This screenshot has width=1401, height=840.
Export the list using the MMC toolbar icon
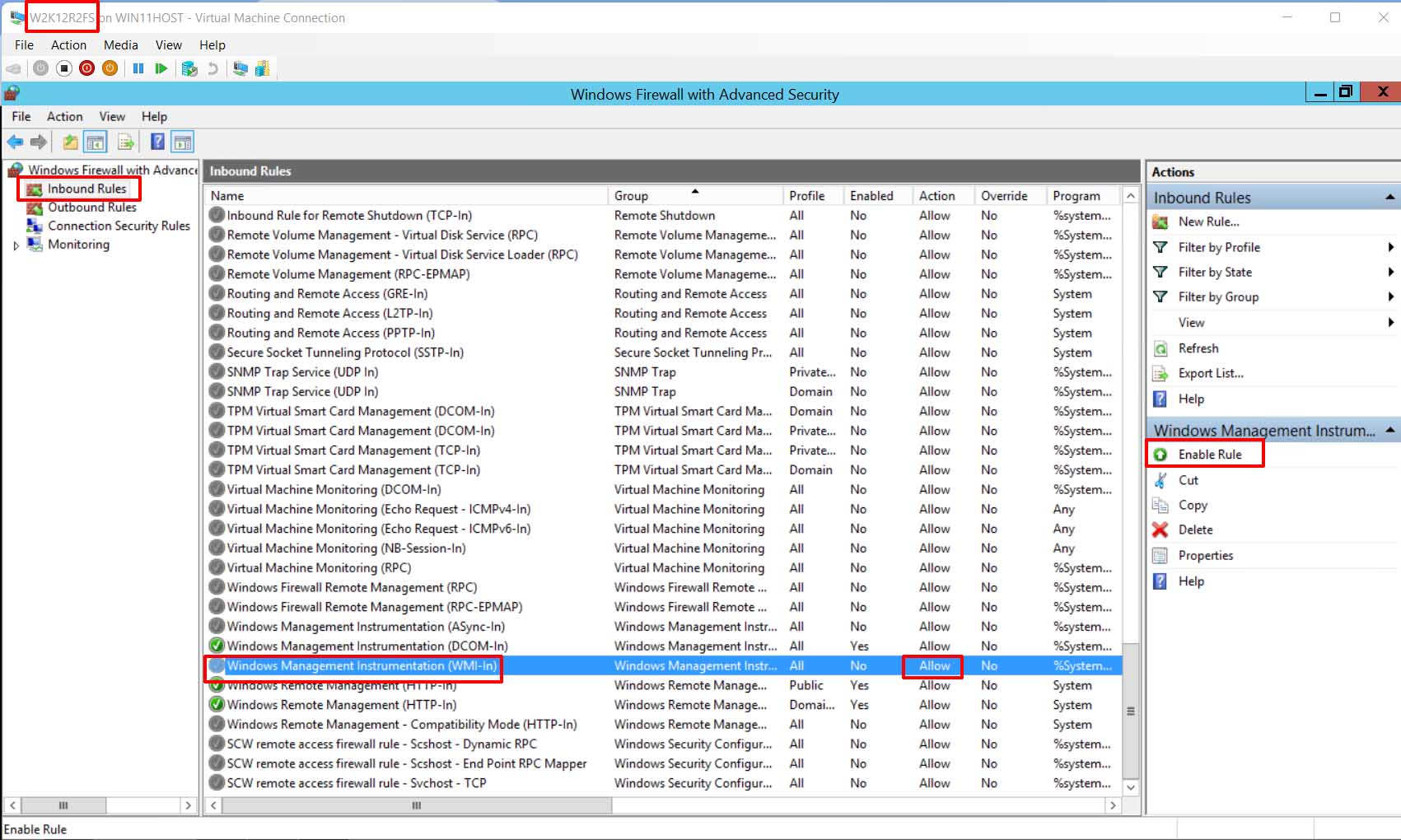point(126,142)
